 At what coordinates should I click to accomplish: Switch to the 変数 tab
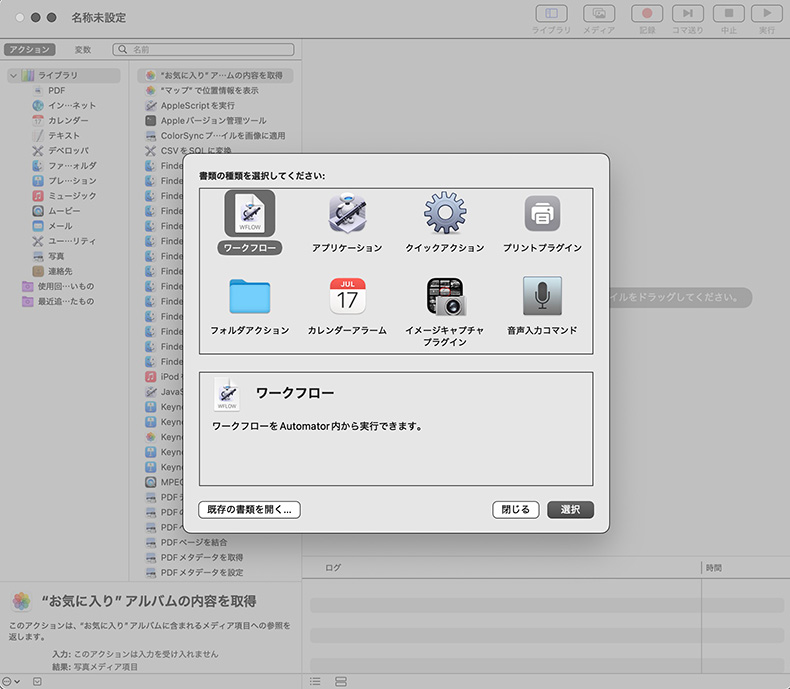(x=83, y=49)
